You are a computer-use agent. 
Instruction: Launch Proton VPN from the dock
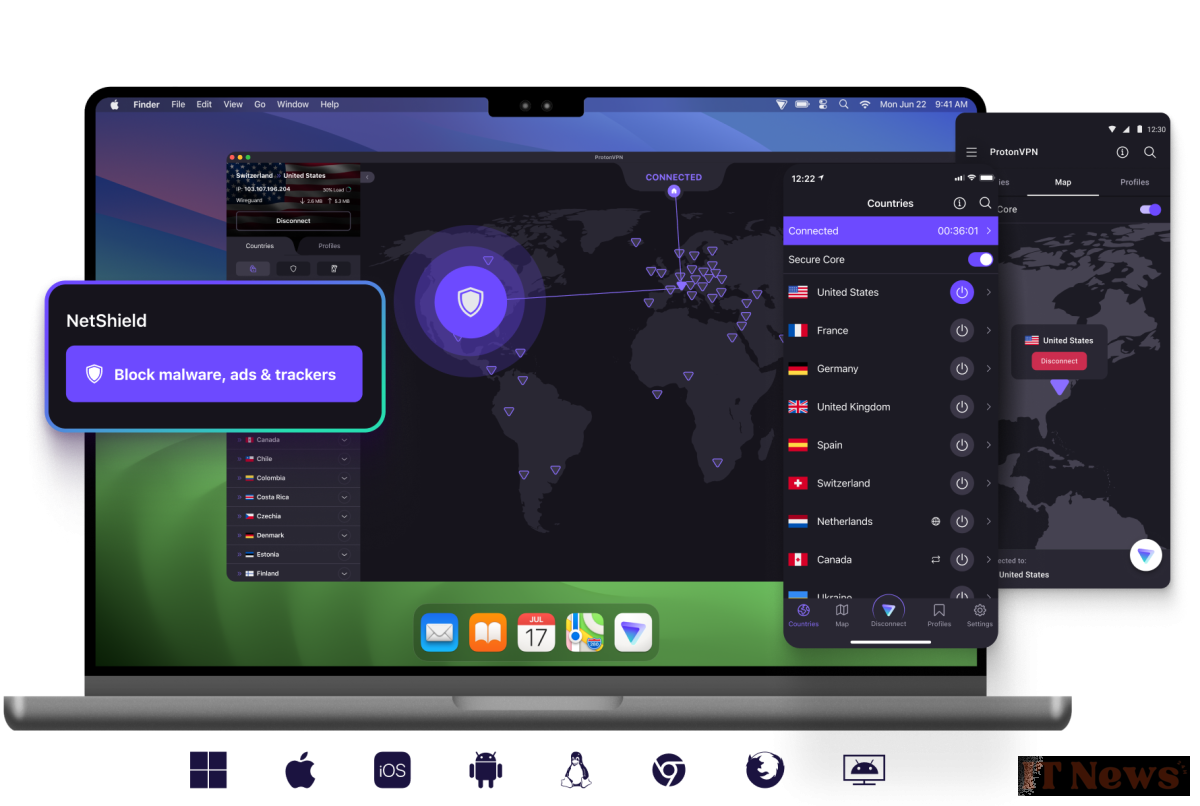(x=633, y=632)
